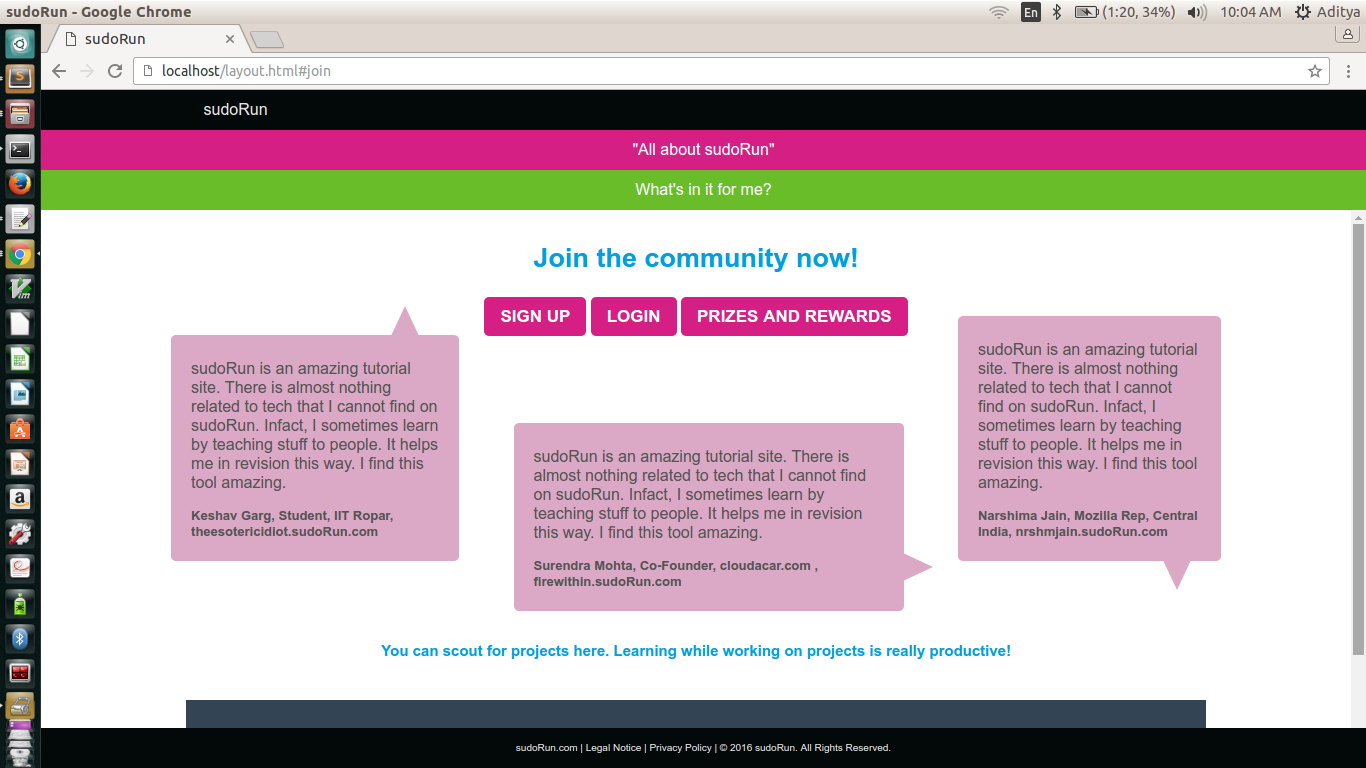Image resolution: width=1366 pixels, height=768 pixels.
Task: Bookmark this page with the star
Action: coord(1315,71)
